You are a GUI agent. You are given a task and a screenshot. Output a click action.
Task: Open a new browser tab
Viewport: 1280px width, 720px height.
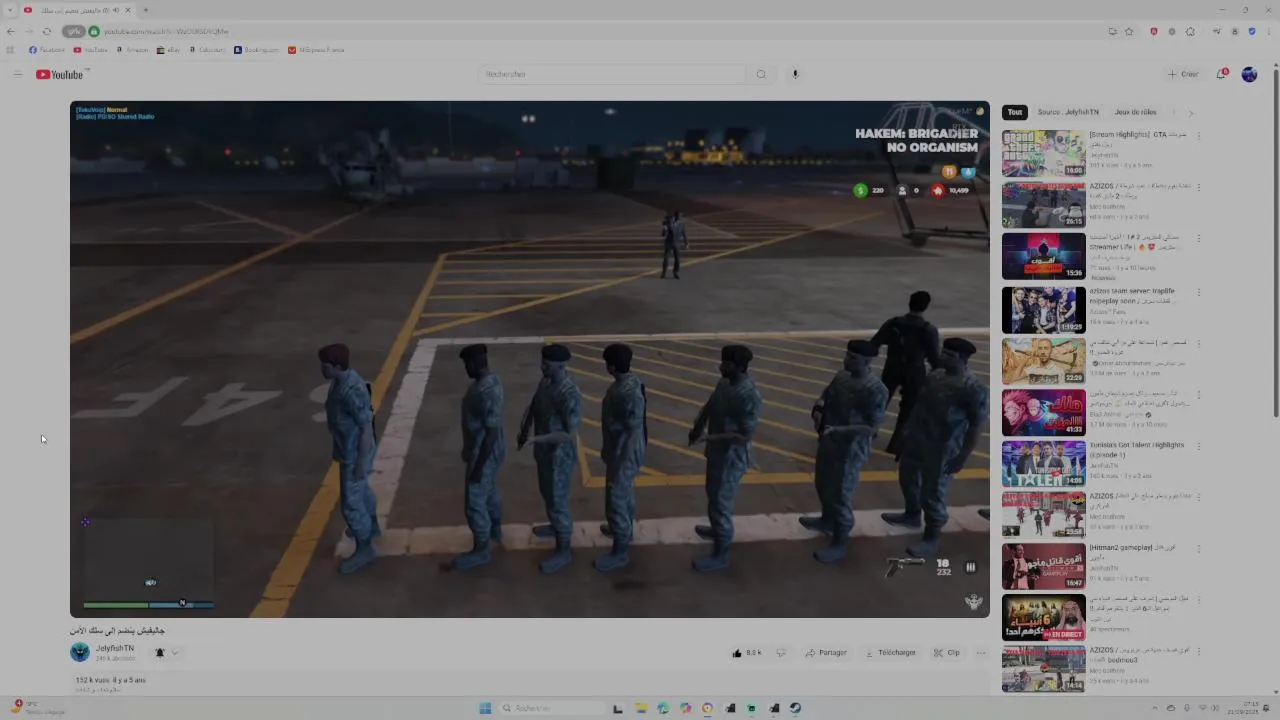145,10
